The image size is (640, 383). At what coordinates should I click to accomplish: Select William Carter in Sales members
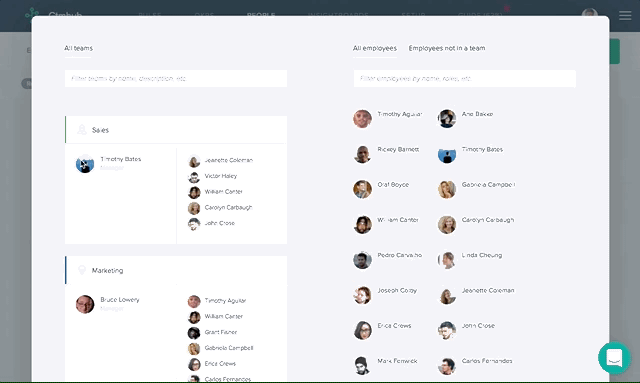coord(215,192)
